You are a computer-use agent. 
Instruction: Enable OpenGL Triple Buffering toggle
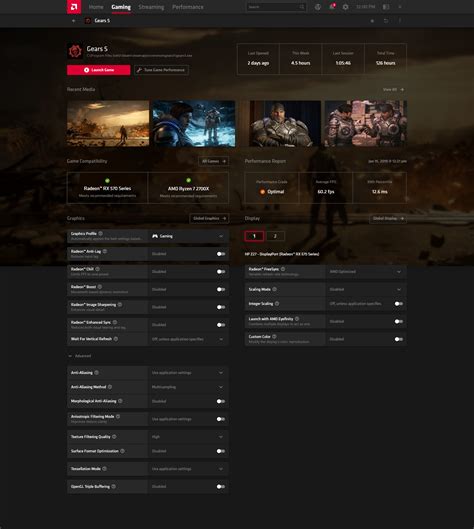[x=221, y=486]
